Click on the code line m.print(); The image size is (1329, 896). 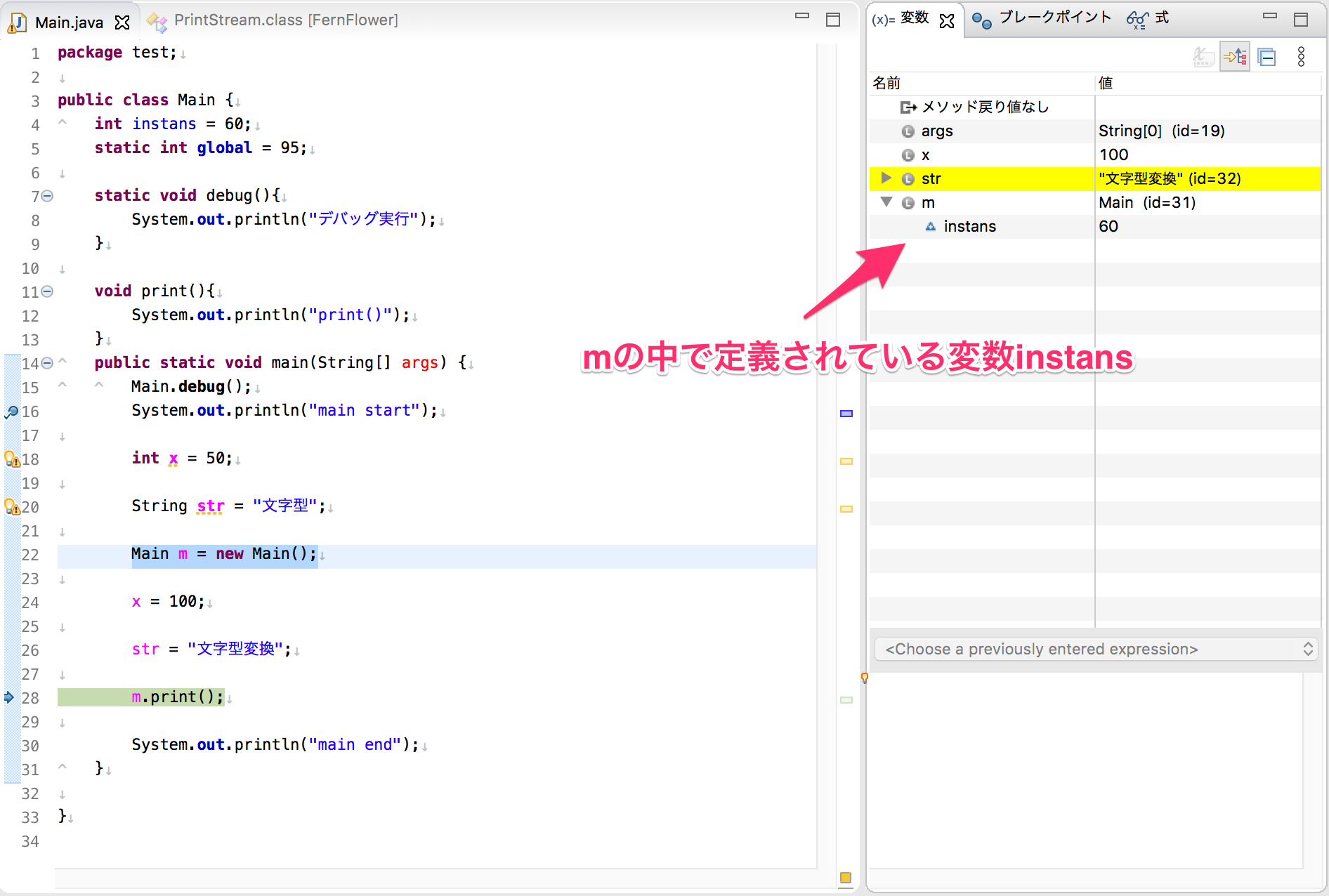(x=178, y=697)
